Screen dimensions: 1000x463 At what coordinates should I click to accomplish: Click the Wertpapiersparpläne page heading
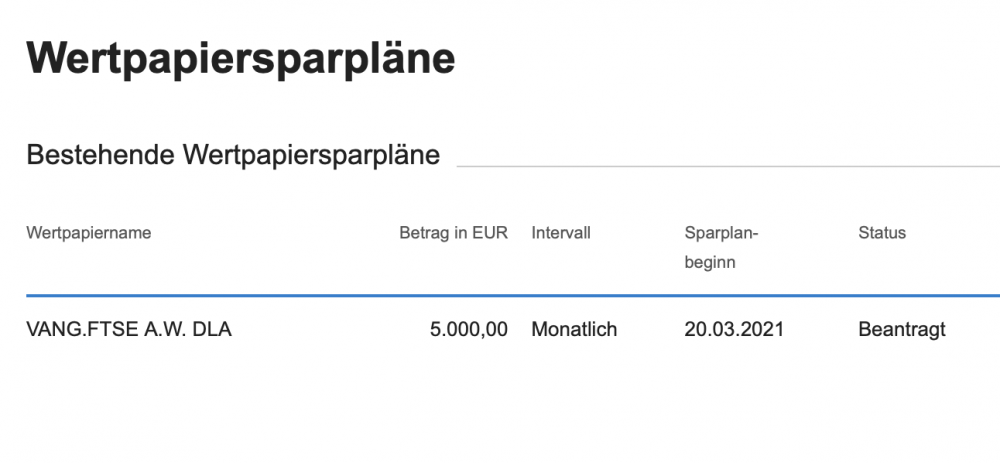[x=241, y=58]
